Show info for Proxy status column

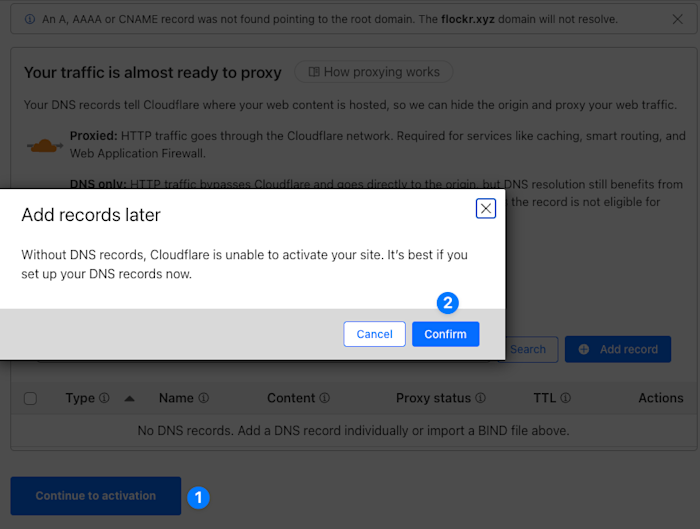pyautogui.click(x=480, y=398)
